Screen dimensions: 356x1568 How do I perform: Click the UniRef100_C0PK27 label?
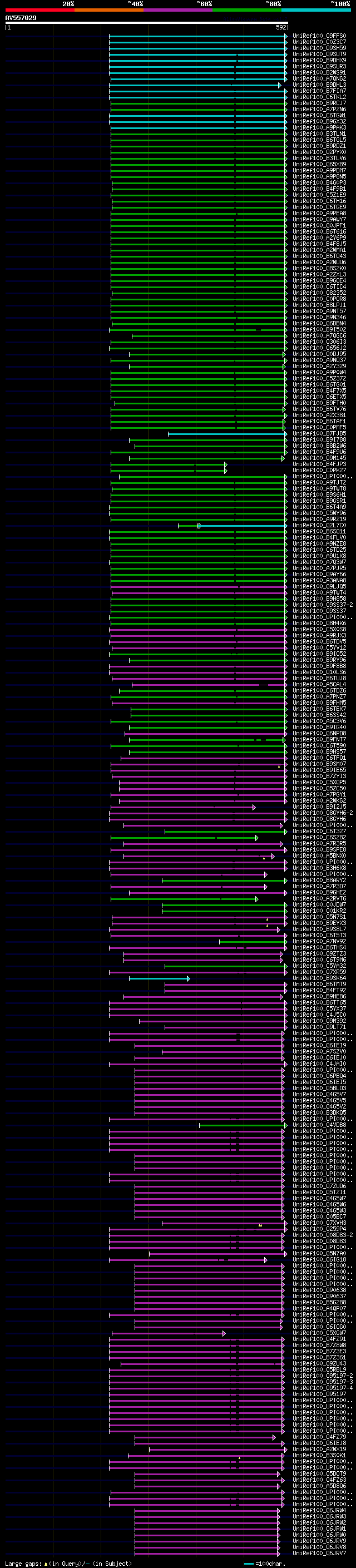tap(319, 471)
